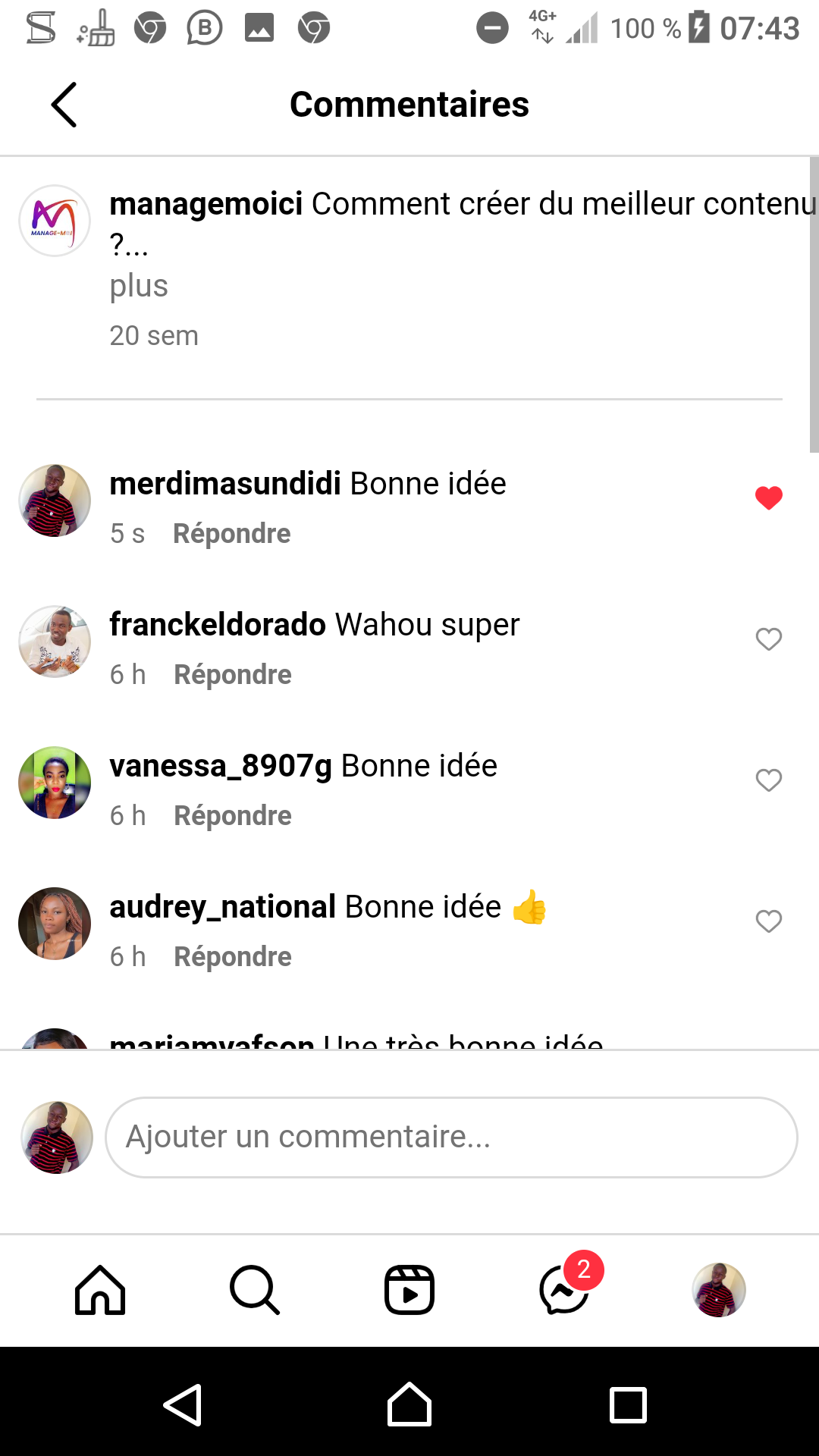The width and height of the screenshot is (819, 1456).
Task: Unlike merdimasundidi's comment
Action: click(x=768, y=497)
